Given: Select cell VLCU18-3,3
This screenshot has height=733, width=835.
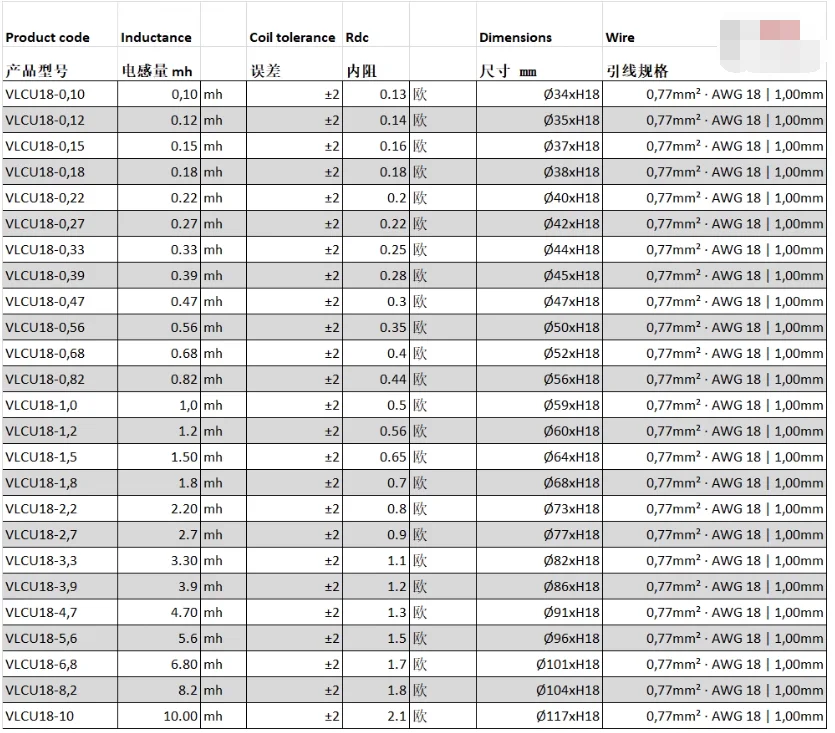Looking at the screenshot, I should (60, 561).
